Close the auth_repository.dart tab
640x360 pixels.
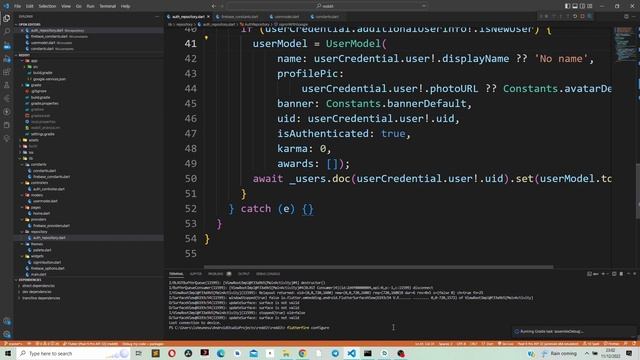(x=208, y=17)
